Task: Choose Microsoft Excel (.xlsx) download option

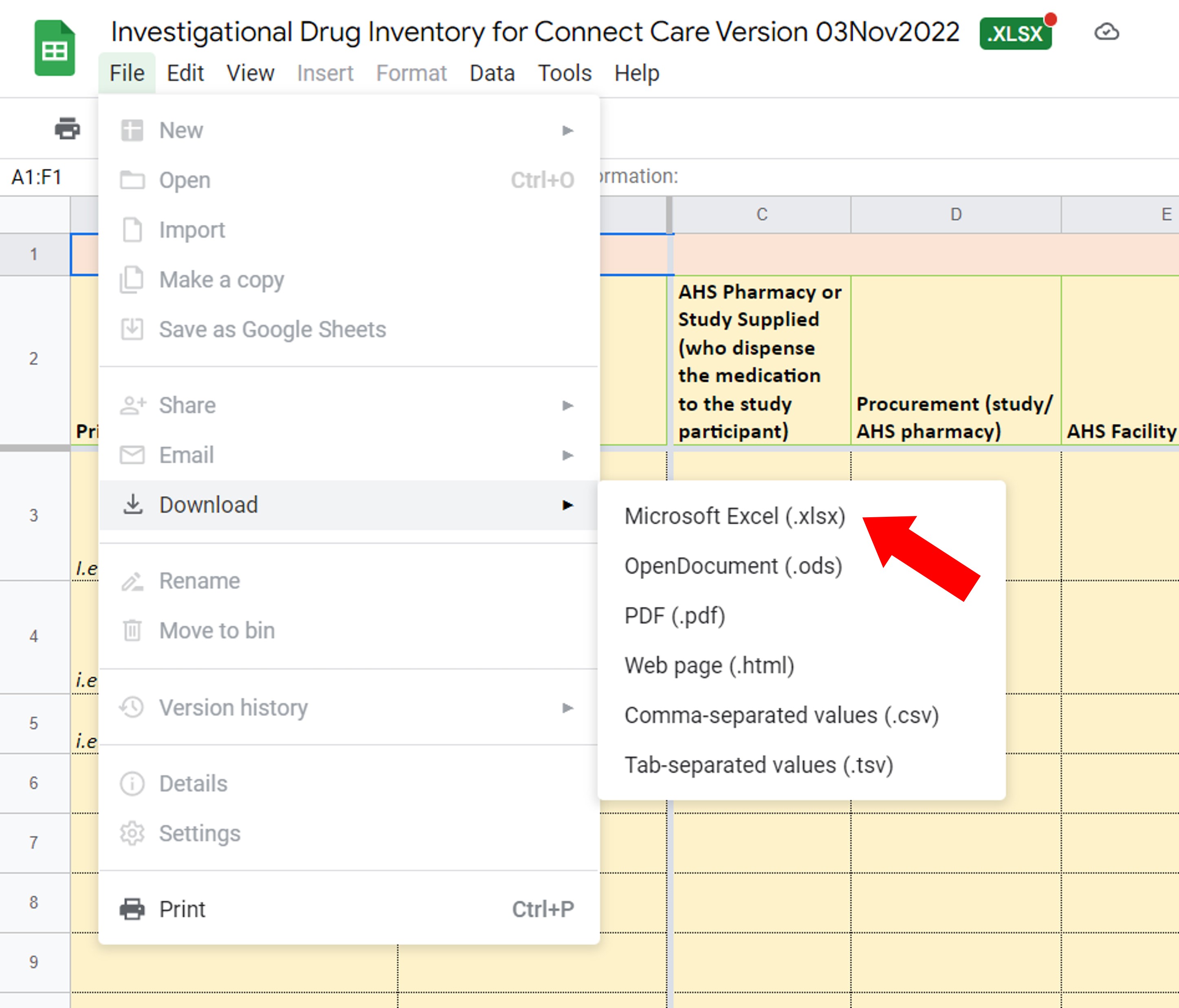Action: (x=735, y=516)
